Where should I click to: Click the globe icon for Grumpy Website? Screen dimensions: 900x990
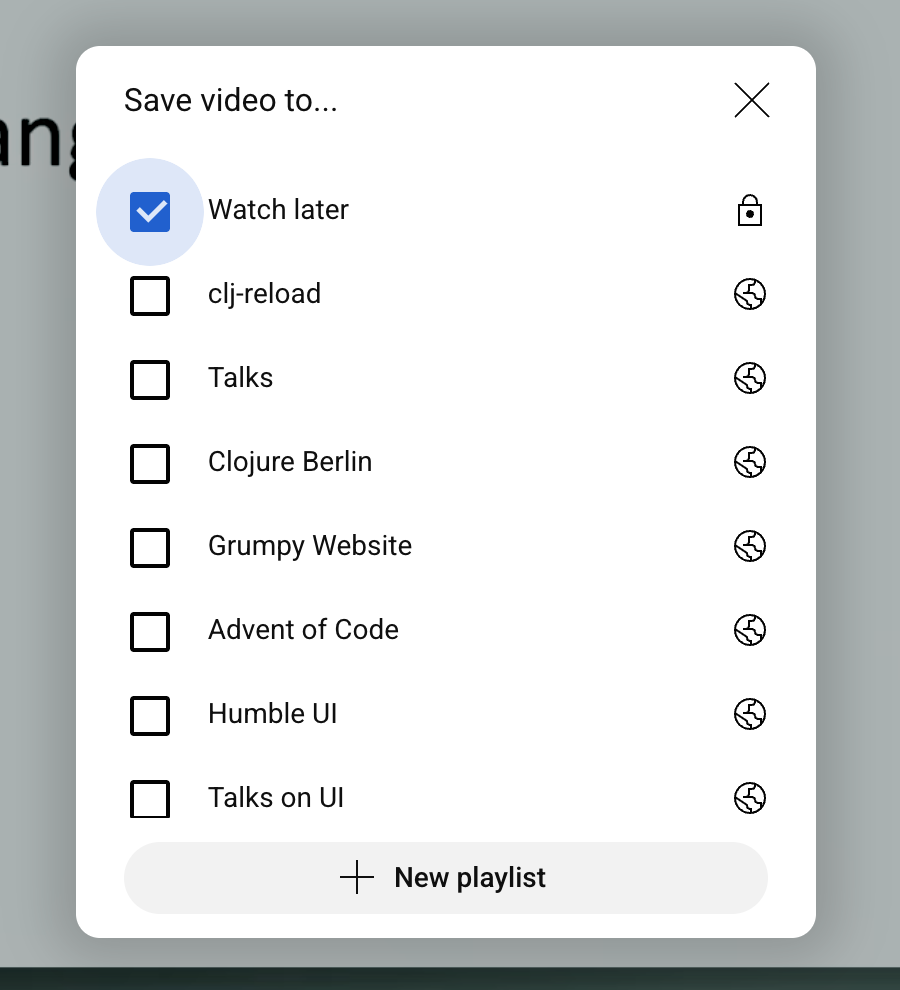[x=750, y=546]
